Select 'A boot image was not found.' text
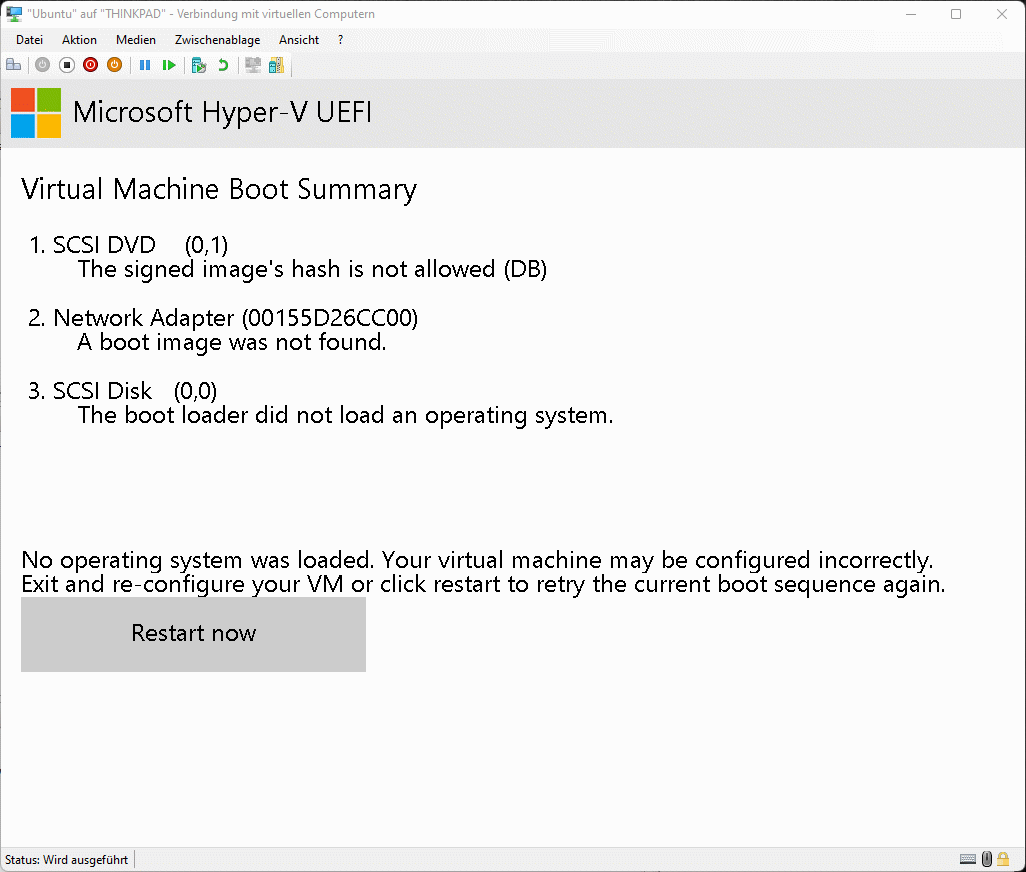 (232, 342)
